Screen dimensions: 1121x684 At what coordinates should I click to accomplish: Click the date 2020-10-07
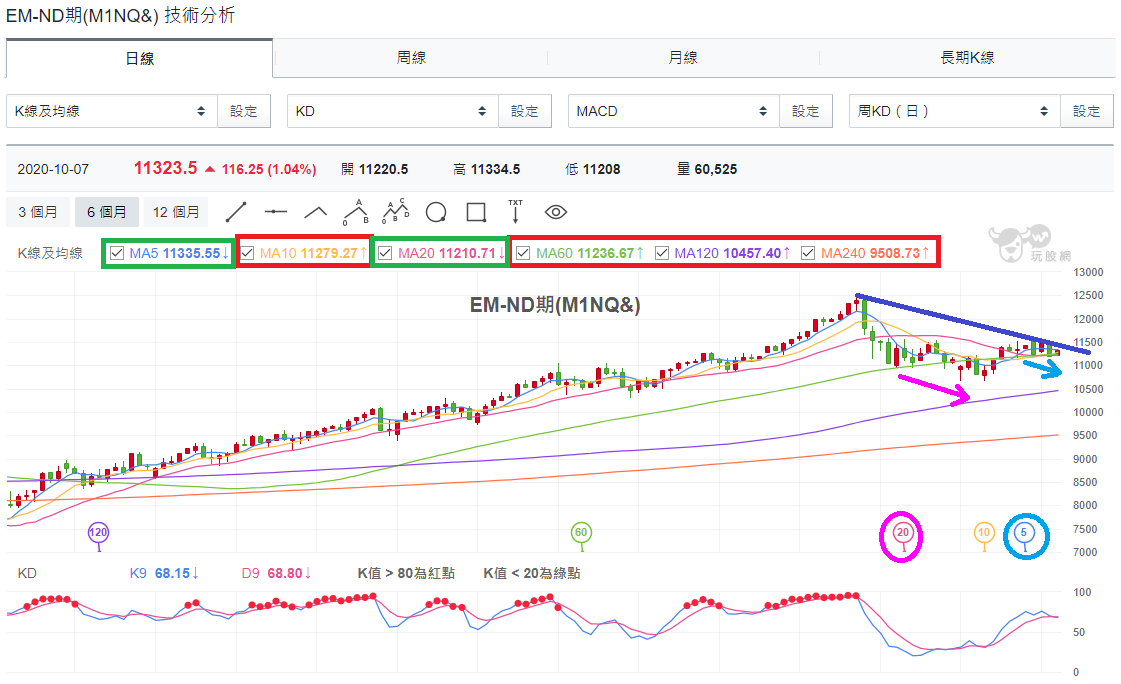(x=53, y=169)
